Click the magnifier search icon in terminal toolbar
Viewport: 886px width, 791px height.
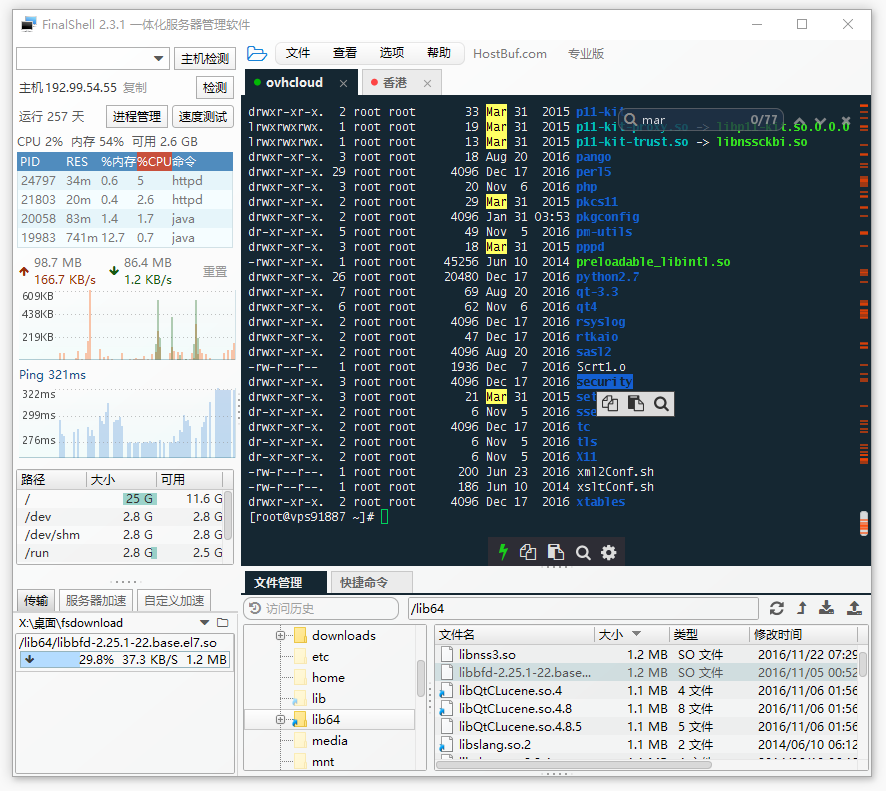[583, 552]
